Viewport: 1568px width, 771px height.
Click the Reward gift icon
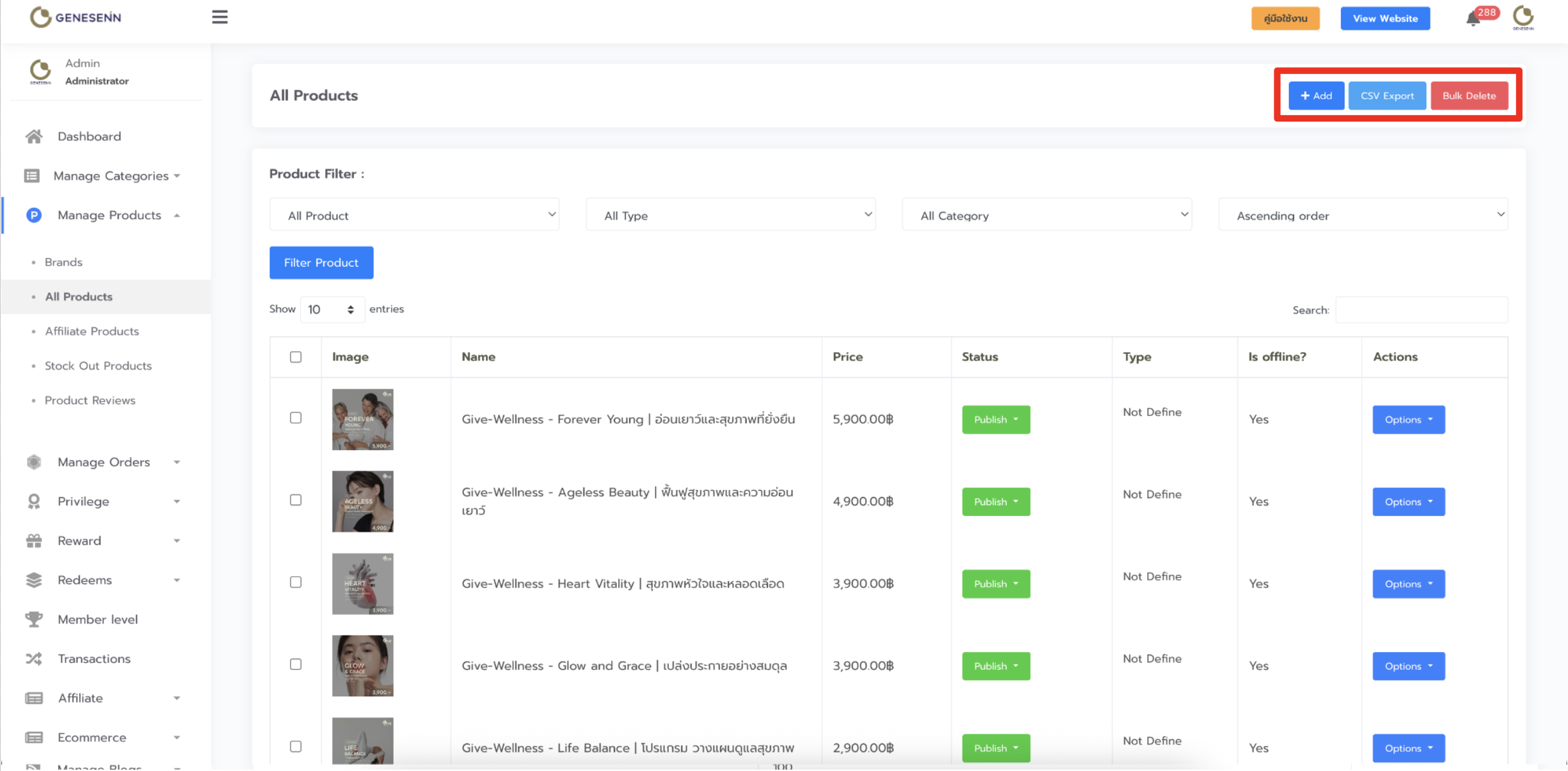point(34,541)
